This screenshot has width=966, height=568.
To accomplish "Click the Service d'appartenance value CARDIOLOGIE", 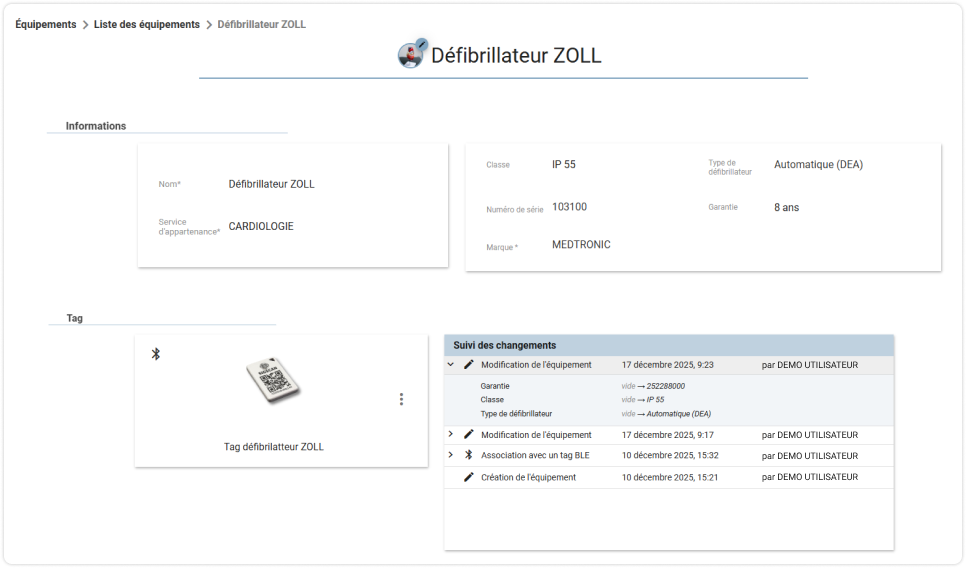I will (261, 226).
